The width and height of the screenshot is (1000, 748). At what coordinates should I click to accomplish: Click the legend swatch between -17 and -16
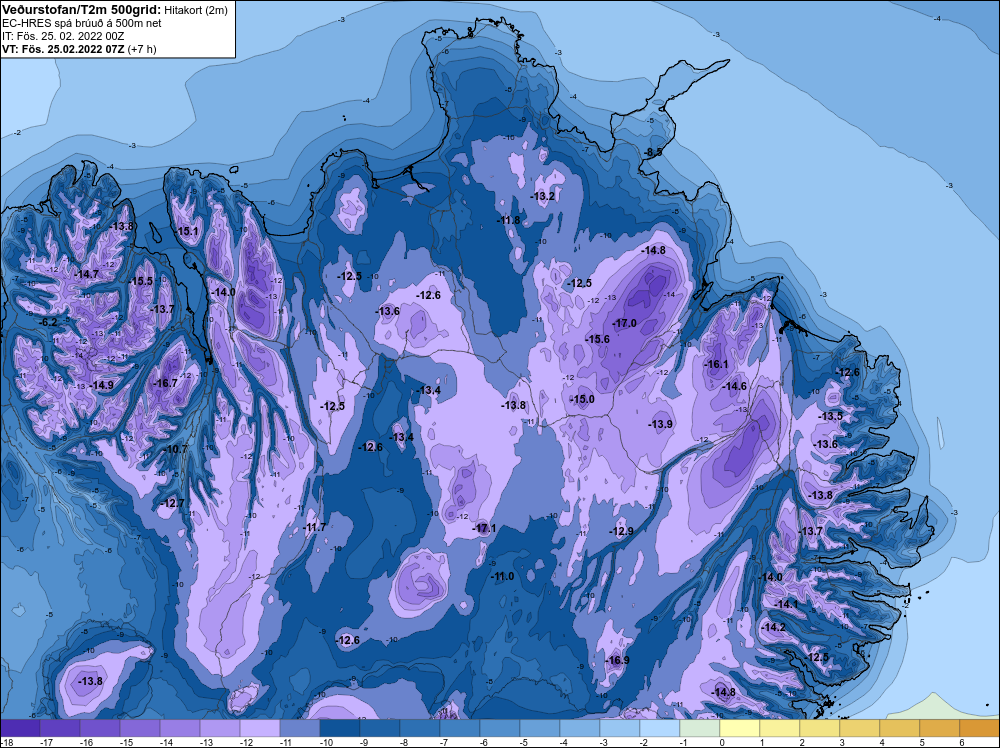[x=60, y=728]
